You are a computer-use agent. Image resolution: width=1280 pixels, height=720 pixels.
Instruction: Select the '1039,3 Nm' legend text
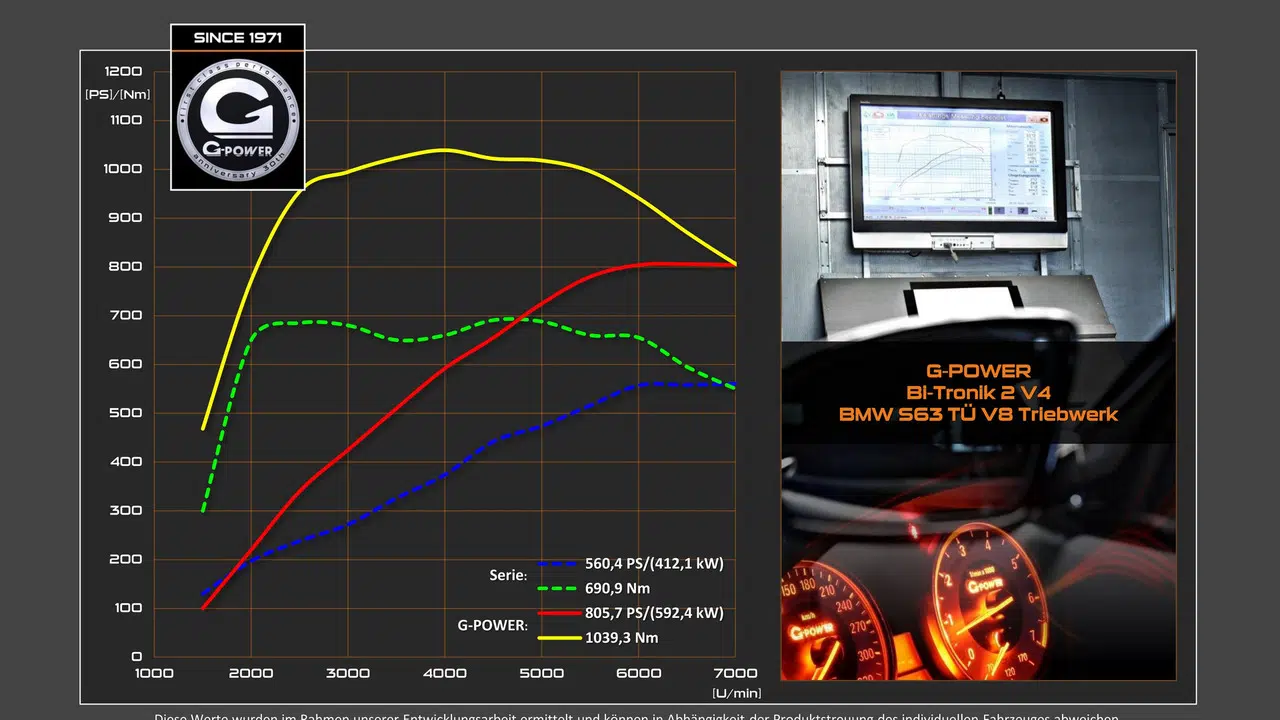tap(621, 637)
